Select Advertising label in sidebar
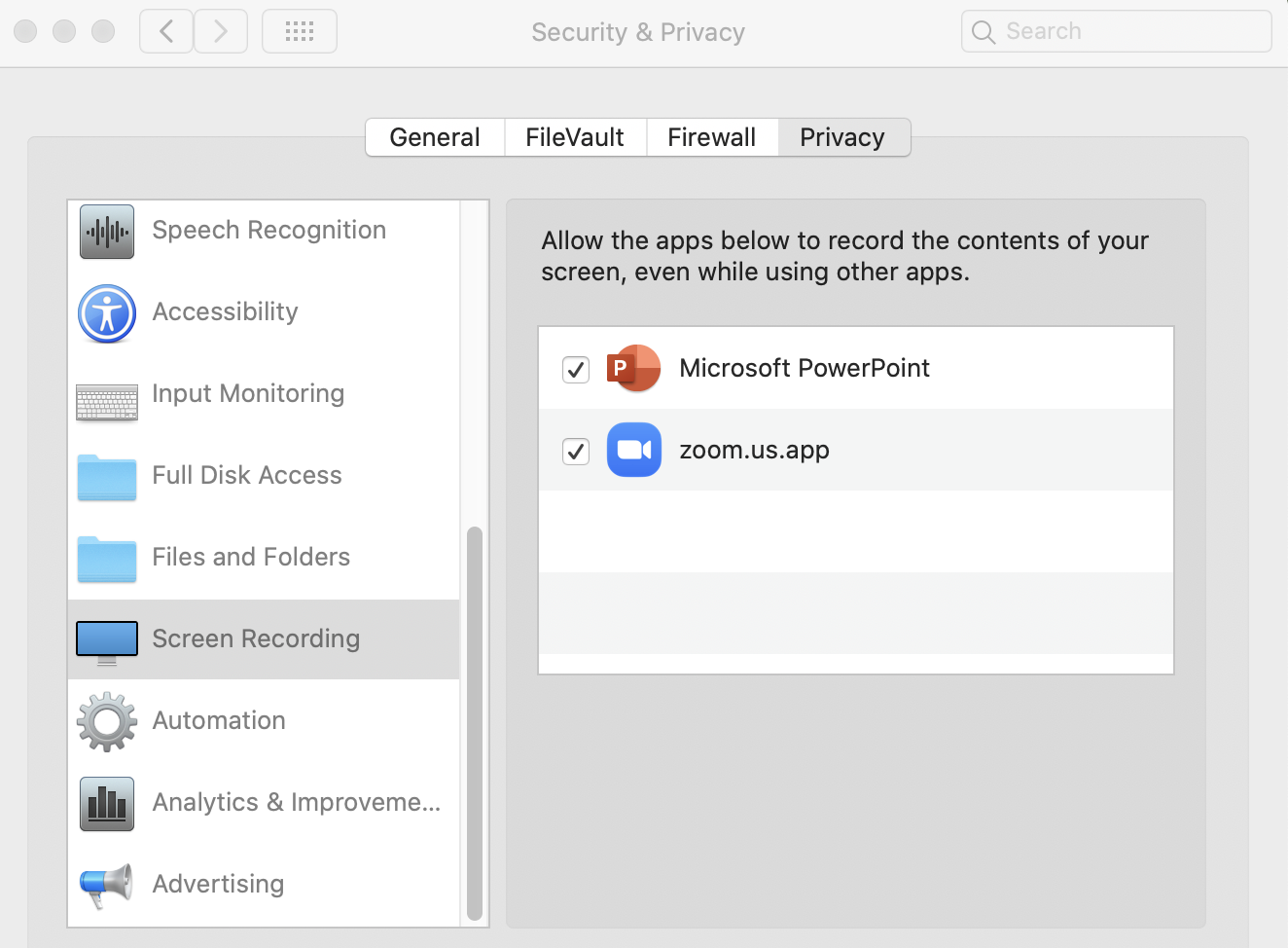This screenshot has width=1288, height=948. [x=218, y=884]
